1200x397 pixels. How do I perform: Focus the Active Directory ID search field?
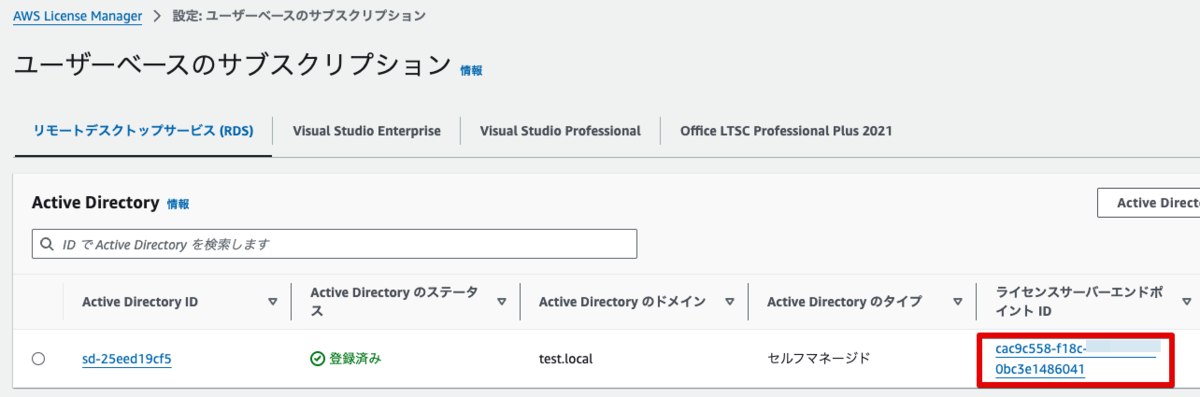coord(334,244)
